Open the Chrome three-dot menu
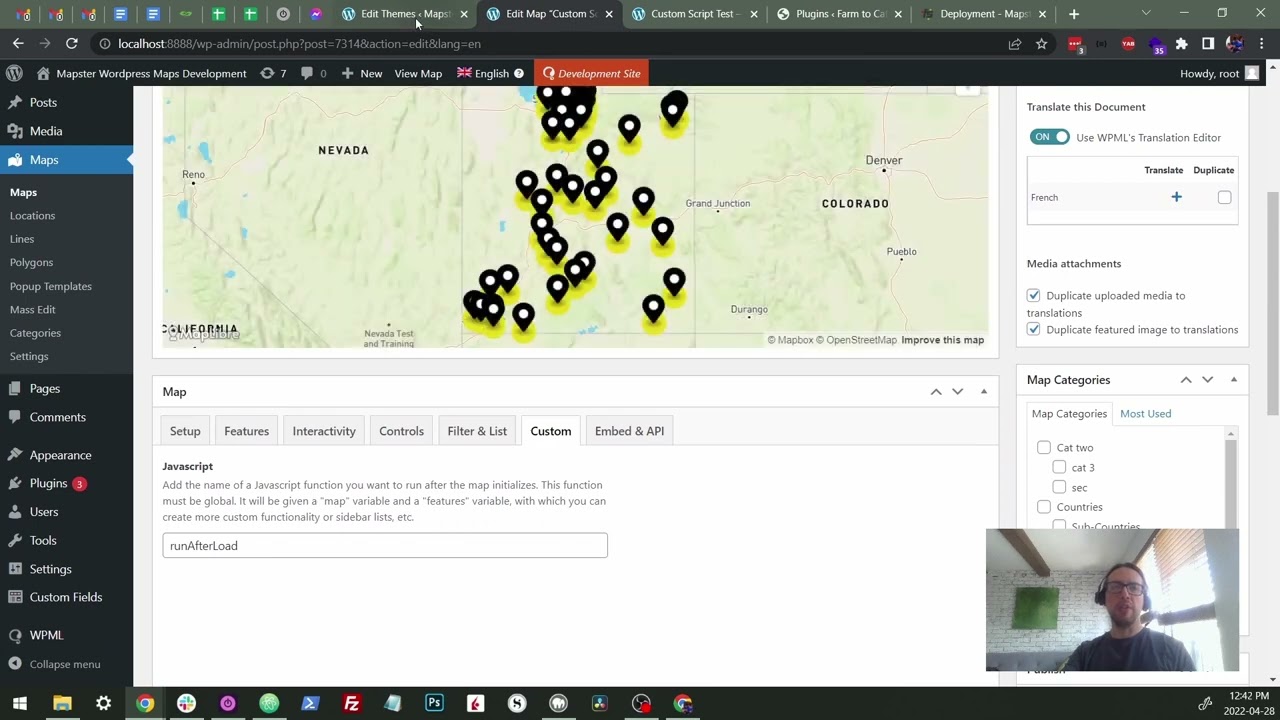 pyautogui.click(x=1262, y=44)
